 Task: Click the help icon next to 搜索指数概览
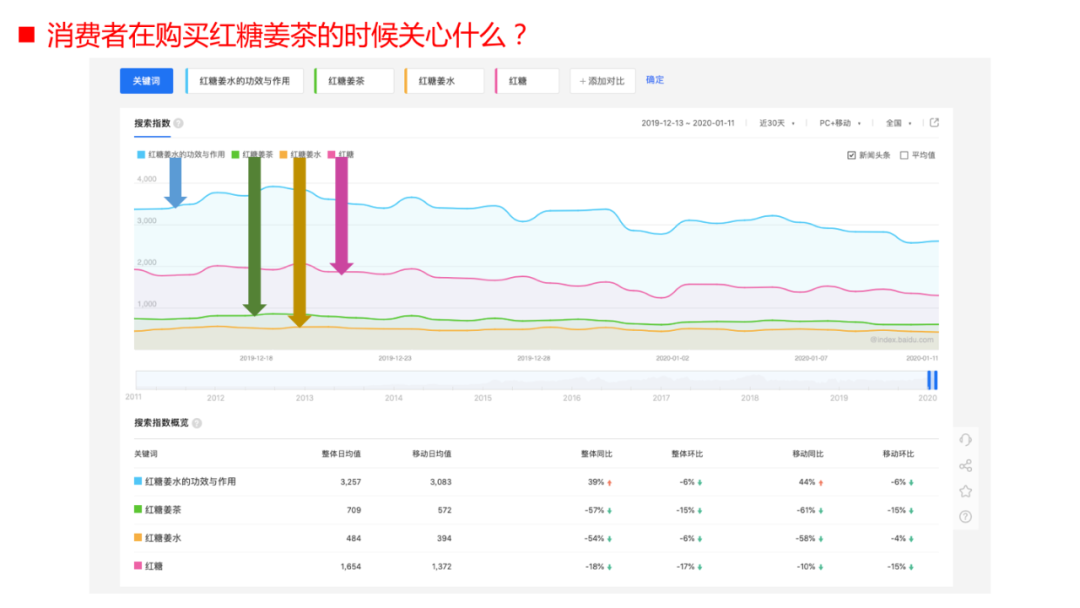196,423
